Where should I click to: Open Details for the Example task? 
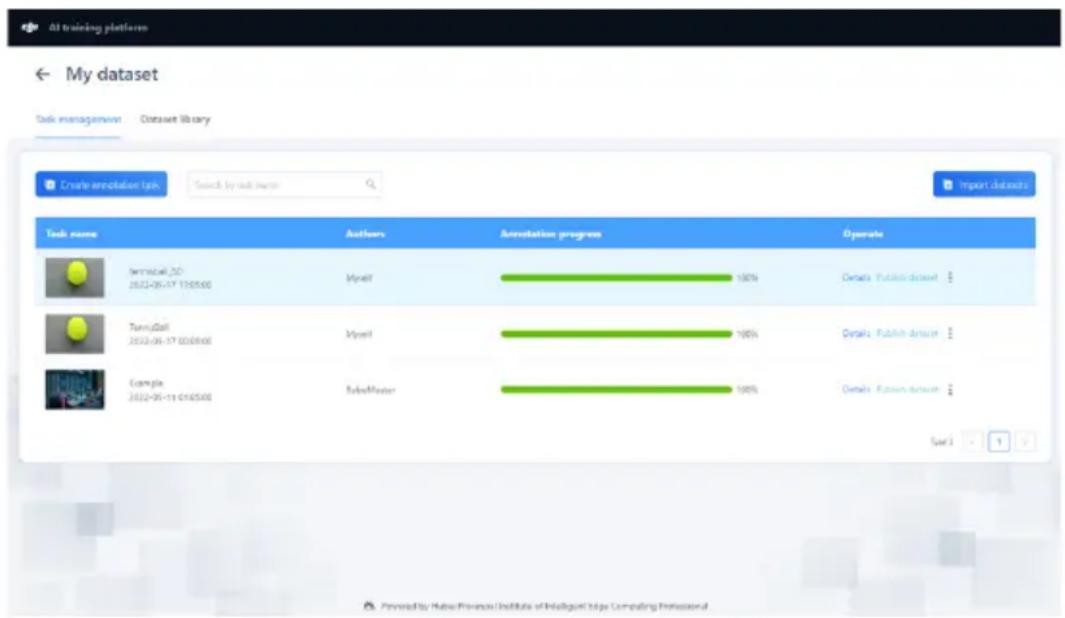(856, 390)
